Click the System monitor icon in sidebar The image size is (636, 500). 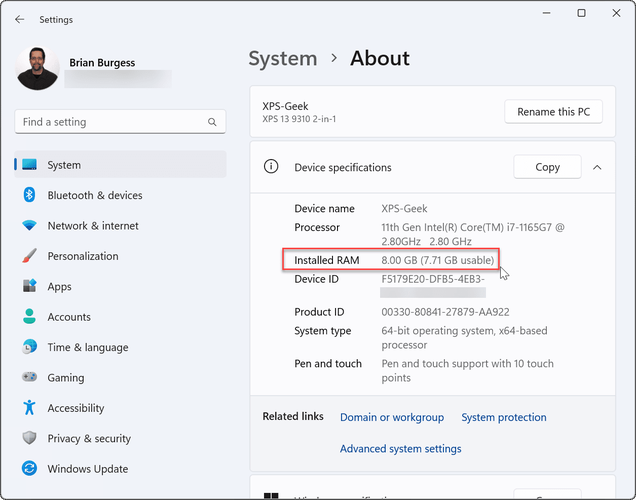click(30, 165)
